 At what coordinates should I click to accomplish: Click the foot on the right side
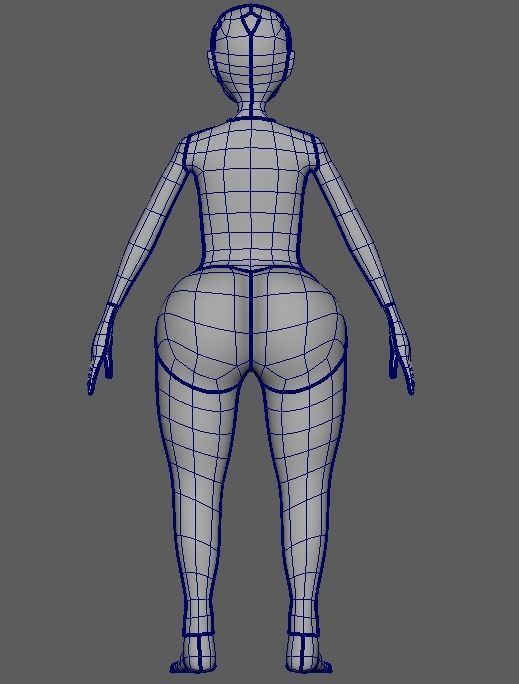click(x=307, y=653)
